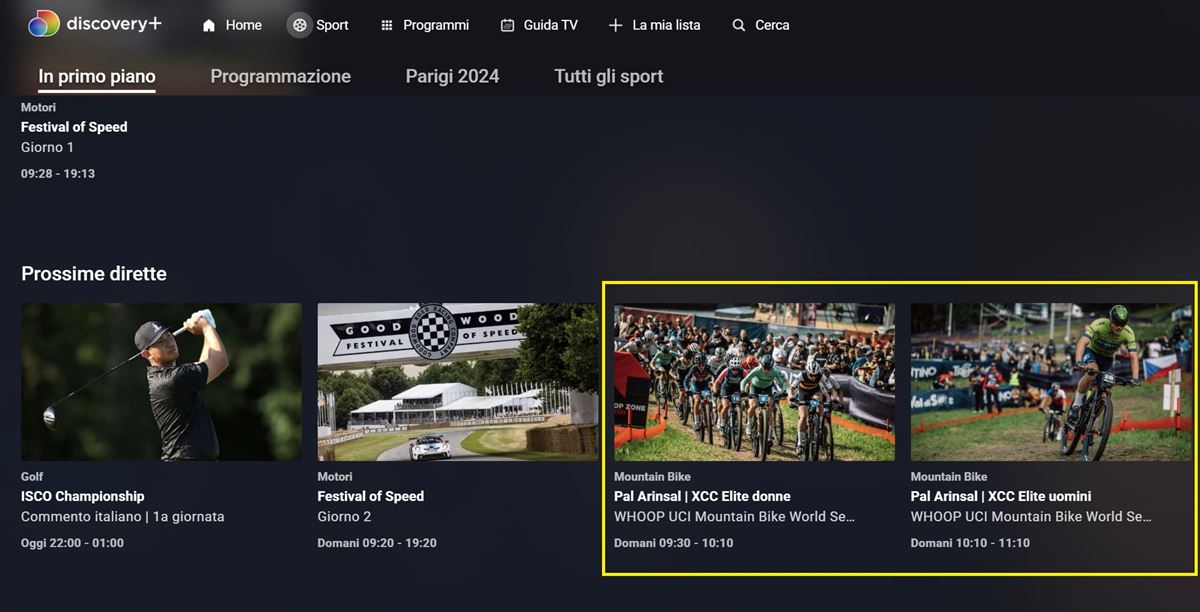Image resolution: width=1200 pixels, height=612 pixels.
Task: Click the ISCO Championship title
Action: (x=82, y=496)
